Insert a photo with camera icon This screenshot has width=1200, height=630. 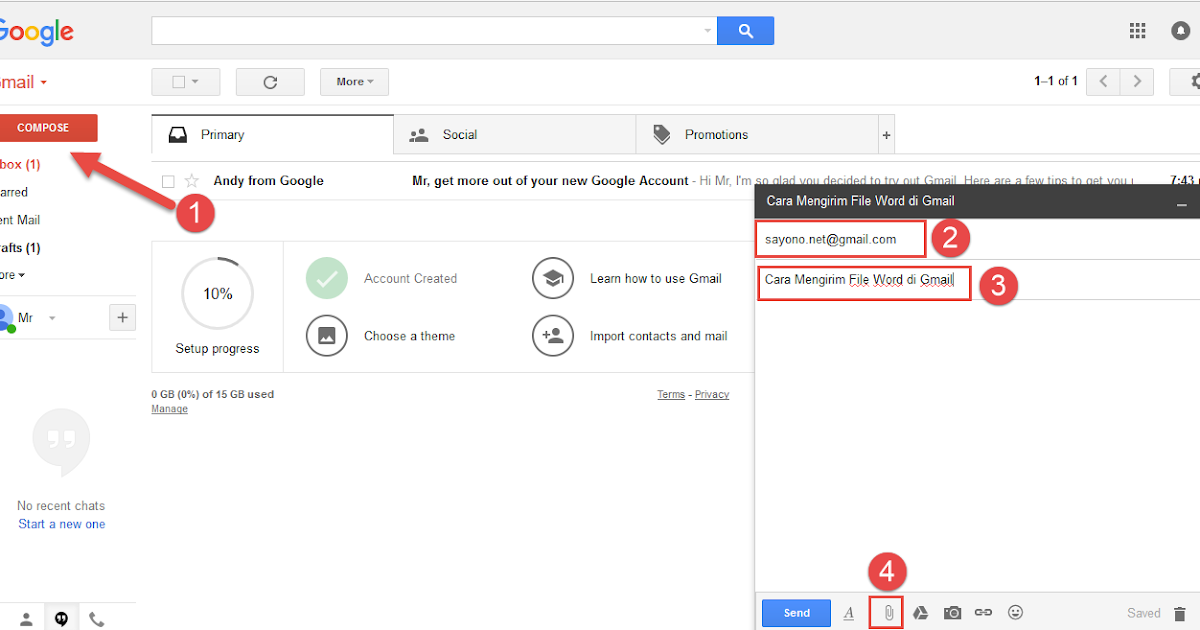[953, 613]
